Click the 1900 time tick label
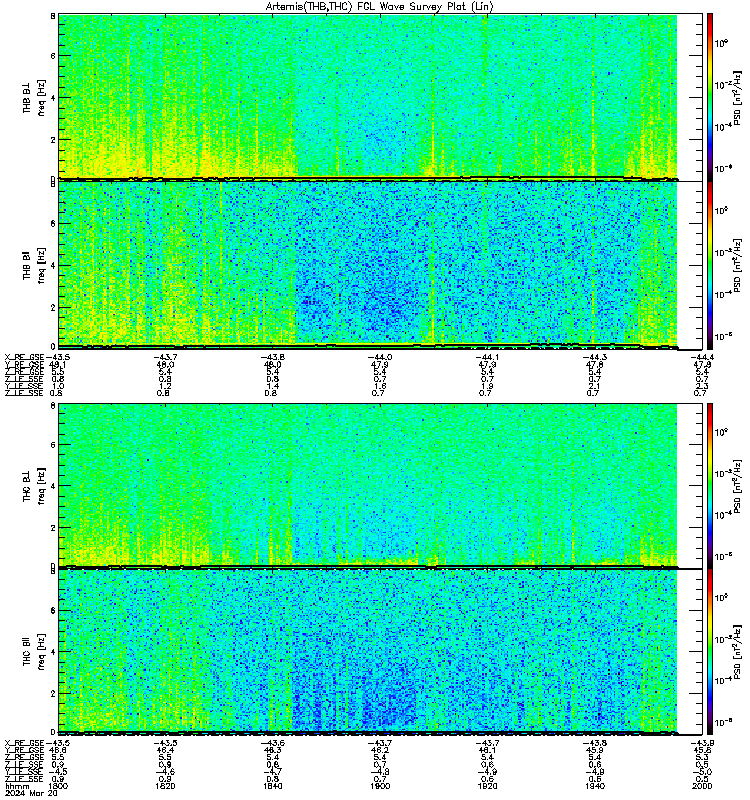 380,786
